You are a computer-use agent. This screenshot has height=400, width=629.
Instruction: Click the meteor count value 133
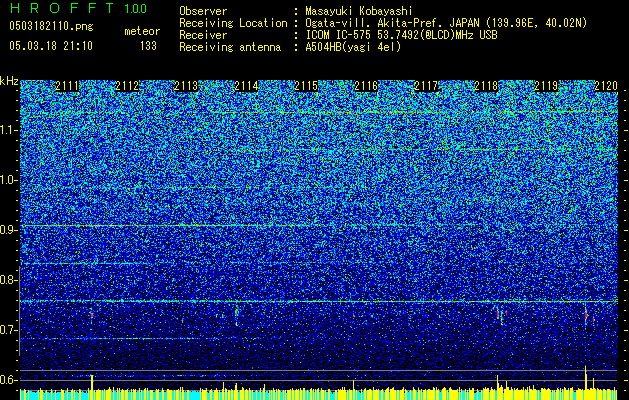click(148, 46)
